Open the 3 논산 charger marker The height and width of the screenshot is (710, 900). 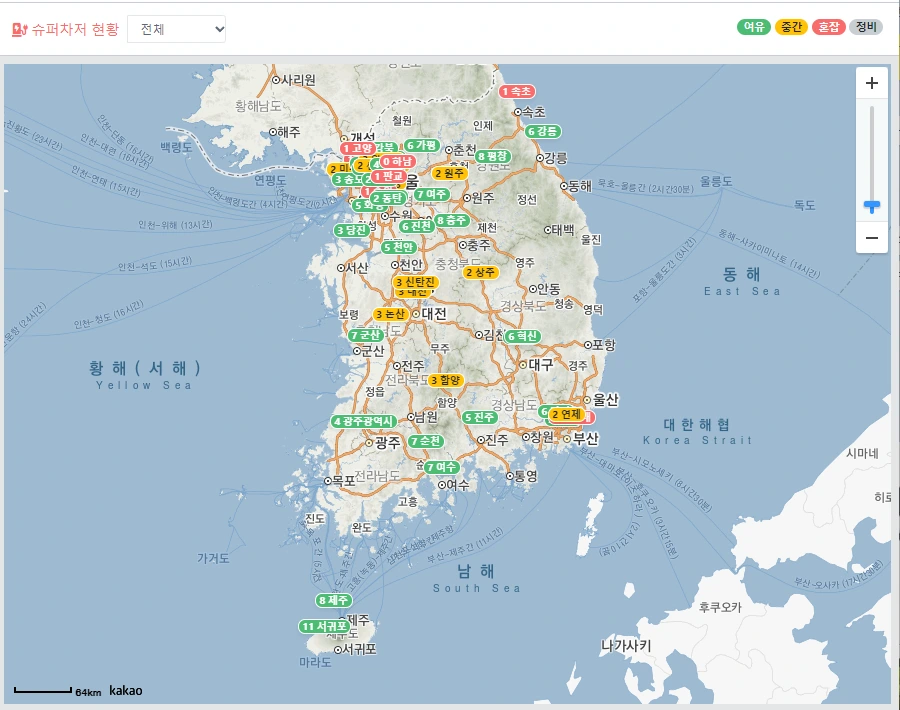pos(391,314)
